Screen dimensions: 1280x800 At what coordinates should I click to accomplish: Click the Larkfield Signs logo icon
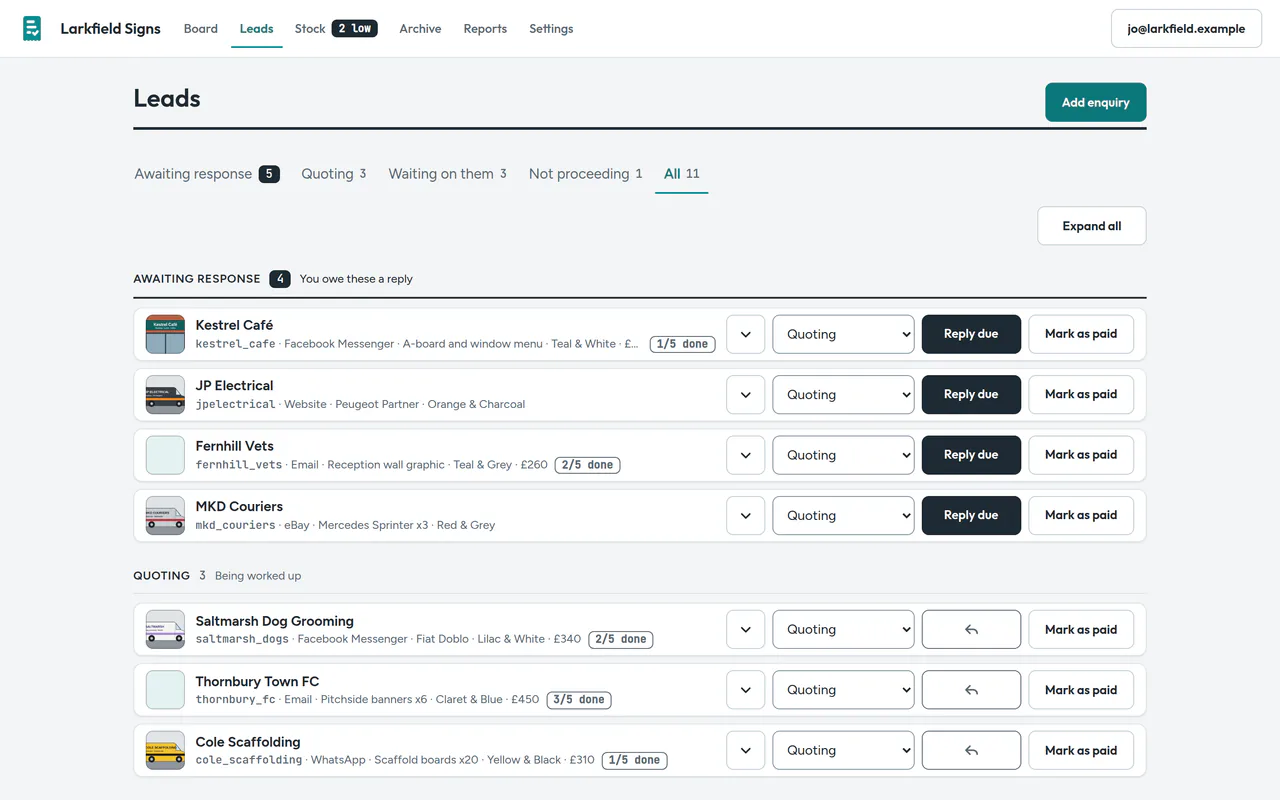point(33,29)
